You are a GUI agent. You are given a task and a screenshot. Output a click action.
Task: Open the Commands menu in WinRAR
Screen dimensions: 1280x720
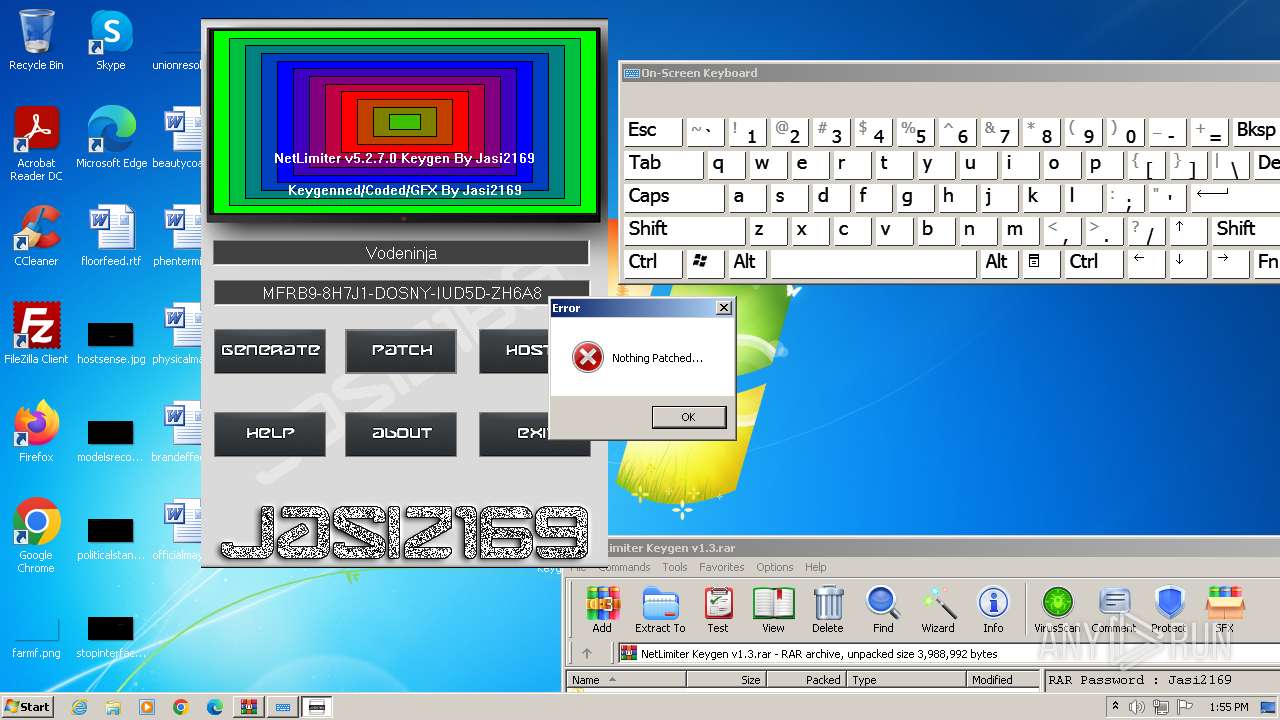click(624, 567)
